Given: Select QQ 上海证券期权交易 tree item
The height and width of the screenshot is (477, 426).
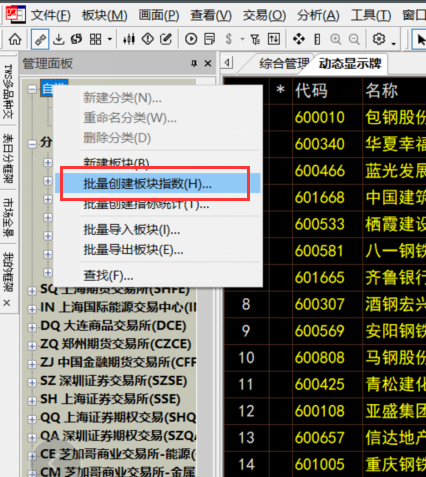Looking at the screenshot, I should [x=118, y=417].
